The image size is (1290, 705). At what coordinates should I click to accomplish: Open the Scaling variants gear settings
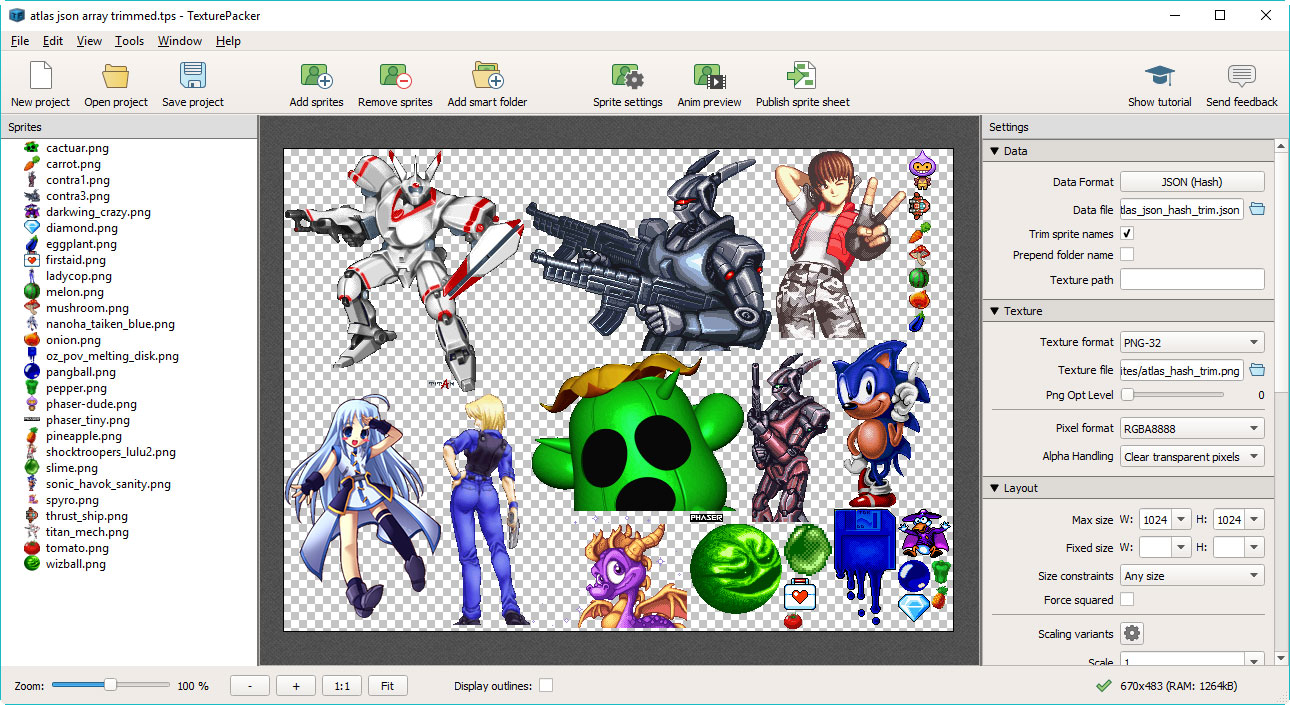point(1131,634)
